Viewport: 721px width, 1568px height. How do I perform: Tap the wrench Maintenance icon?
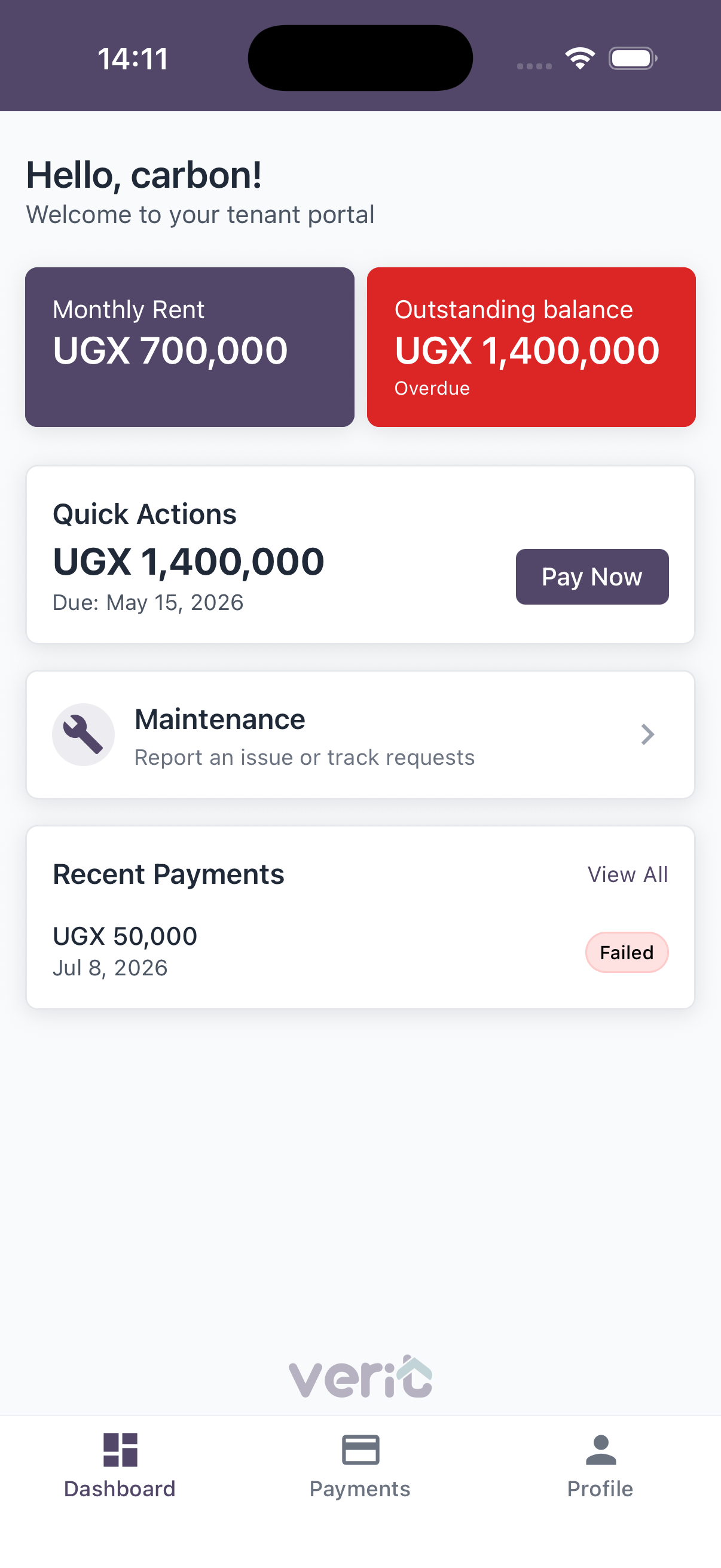83,734
